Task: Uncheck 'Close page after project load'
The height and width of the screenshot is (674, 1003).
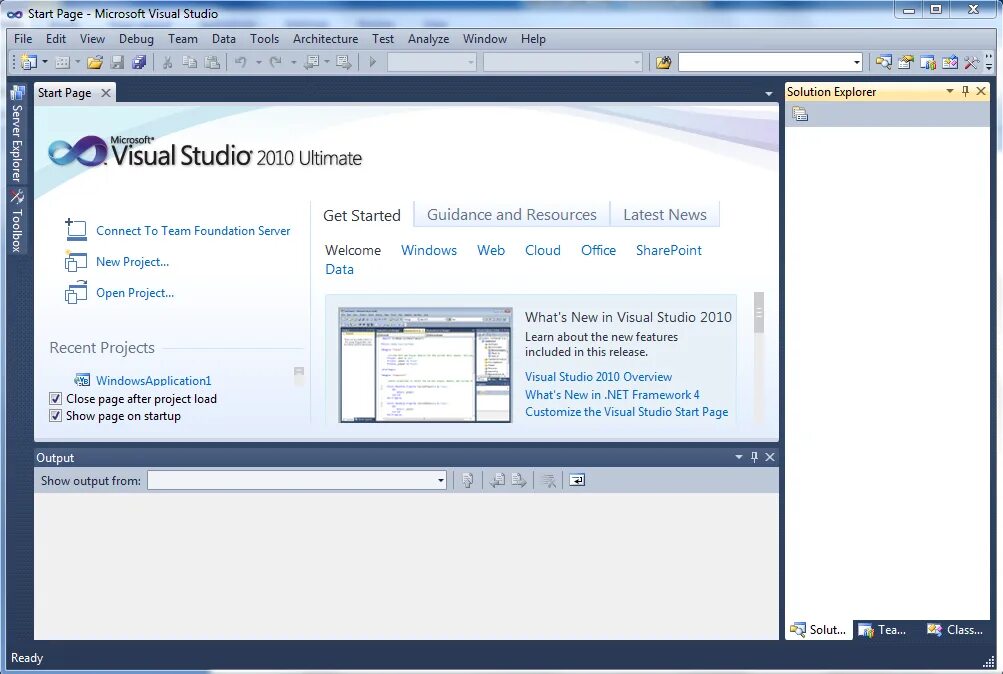Action: [54, 398]
